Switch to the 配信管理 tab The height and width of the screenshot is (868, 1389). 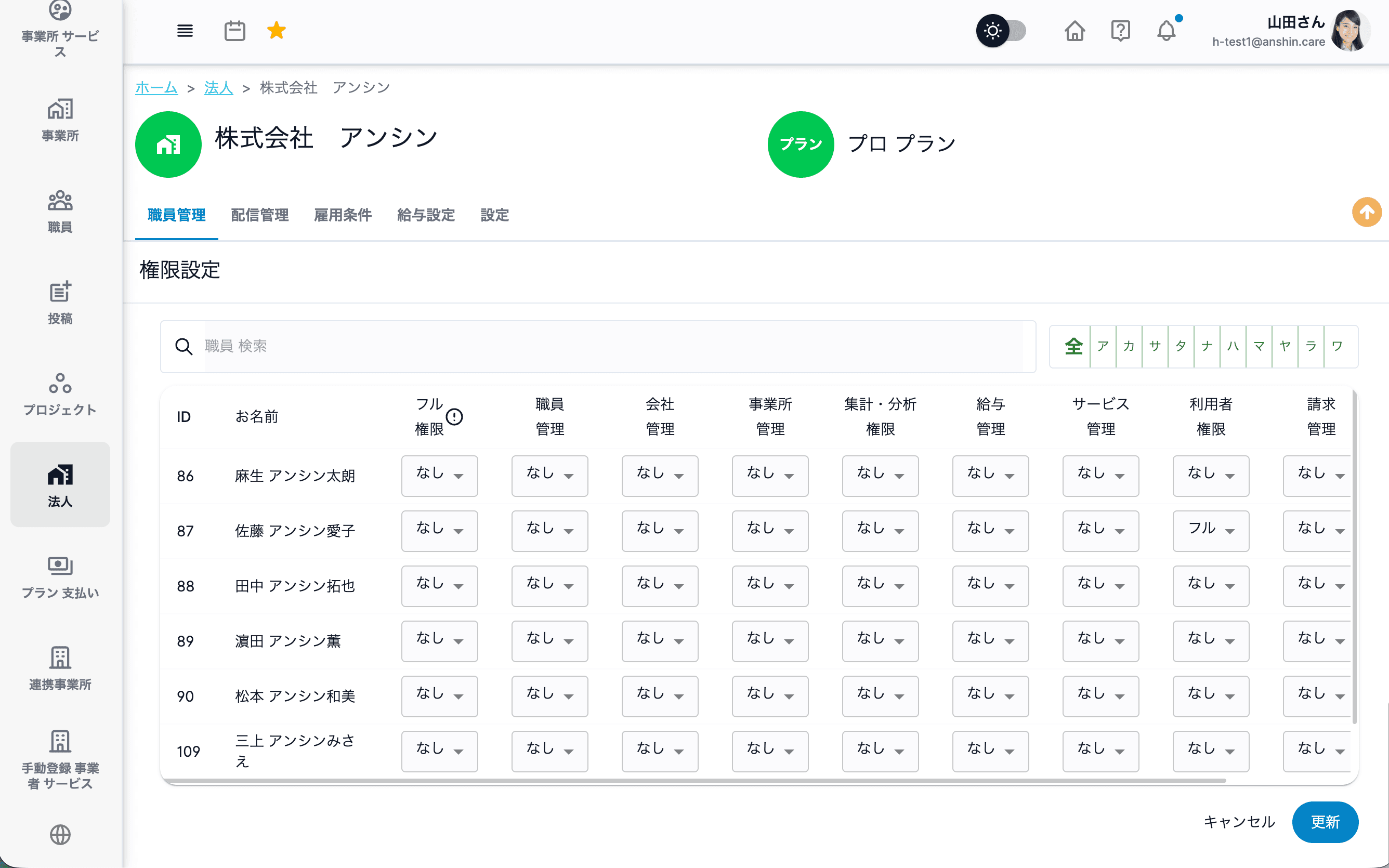[259, 215]
